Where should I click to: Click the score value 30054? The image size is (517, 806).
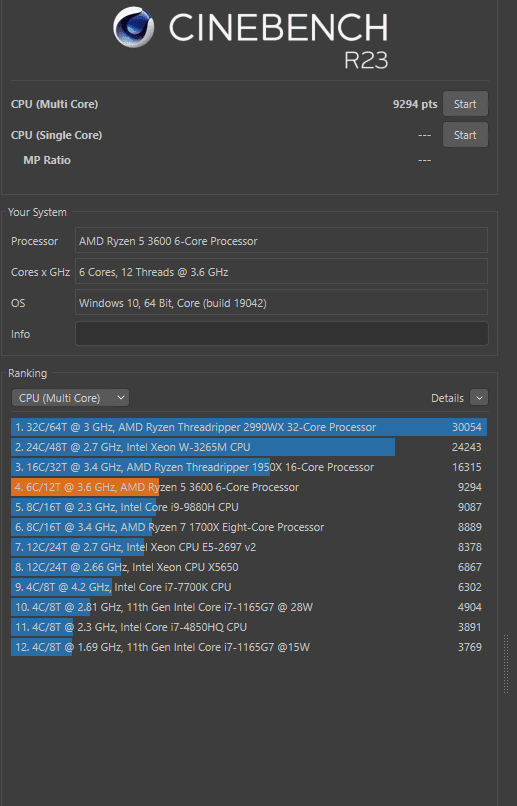point(467,427)
